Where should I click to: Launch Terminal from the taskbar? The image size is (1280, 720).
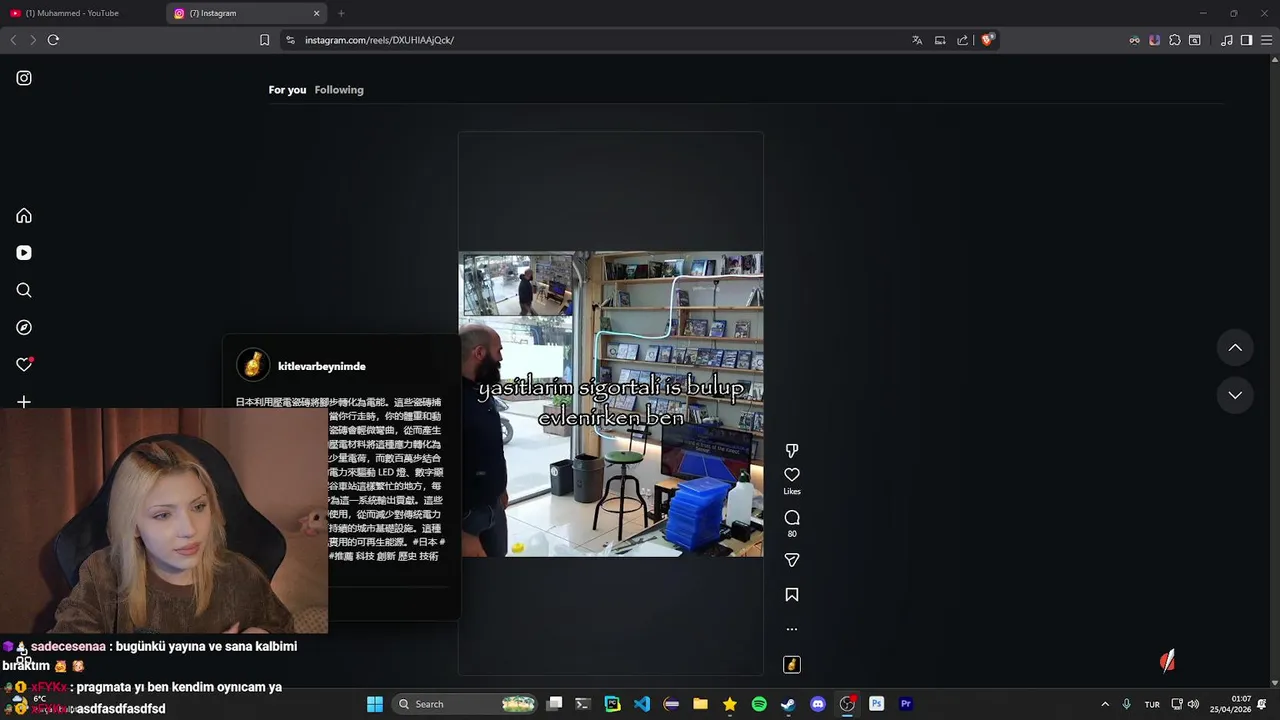[x=583, y=704]
